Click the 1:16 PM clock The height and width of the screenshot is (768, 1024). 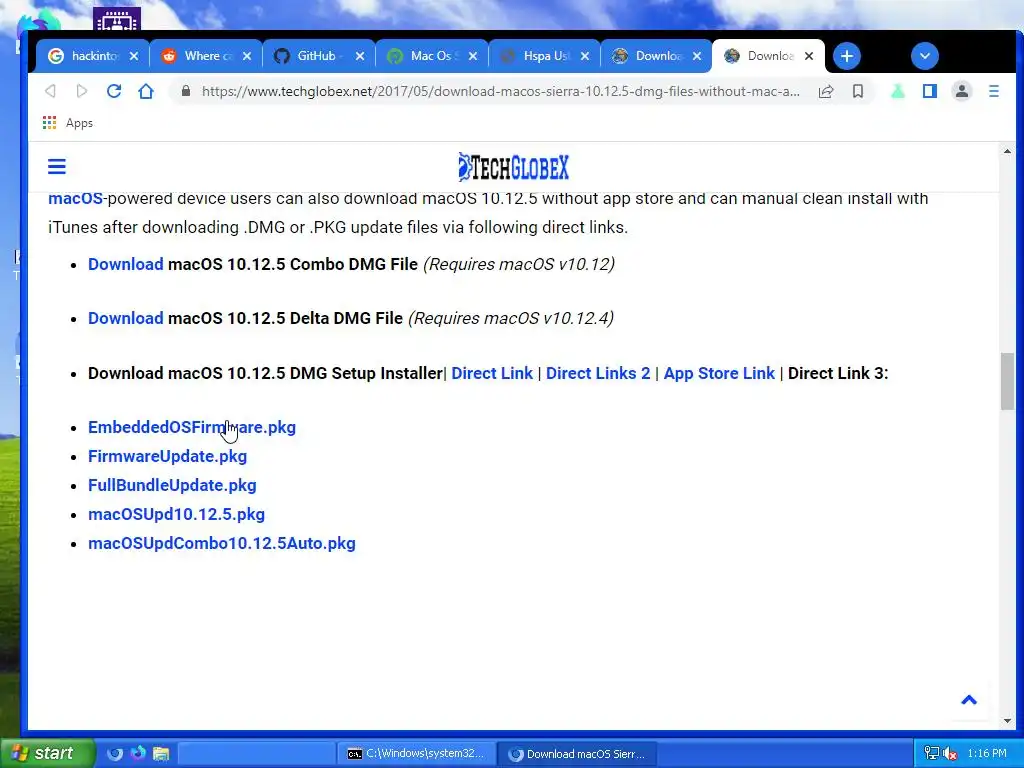tap(987, 754)
